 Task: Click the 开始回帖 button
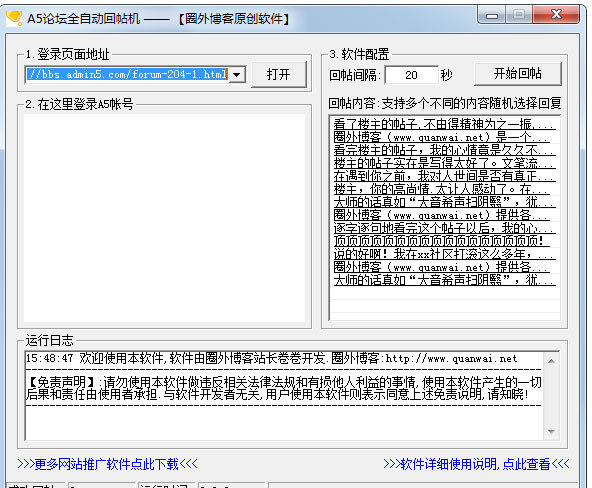coord(518,73)
